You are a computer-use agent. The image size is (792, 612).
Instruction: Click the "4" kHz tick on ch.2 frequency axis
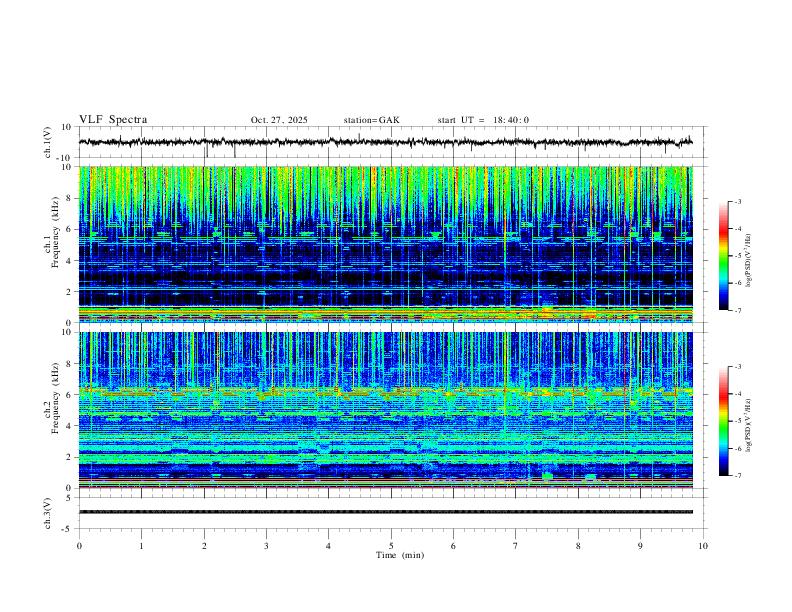[70, 426]
